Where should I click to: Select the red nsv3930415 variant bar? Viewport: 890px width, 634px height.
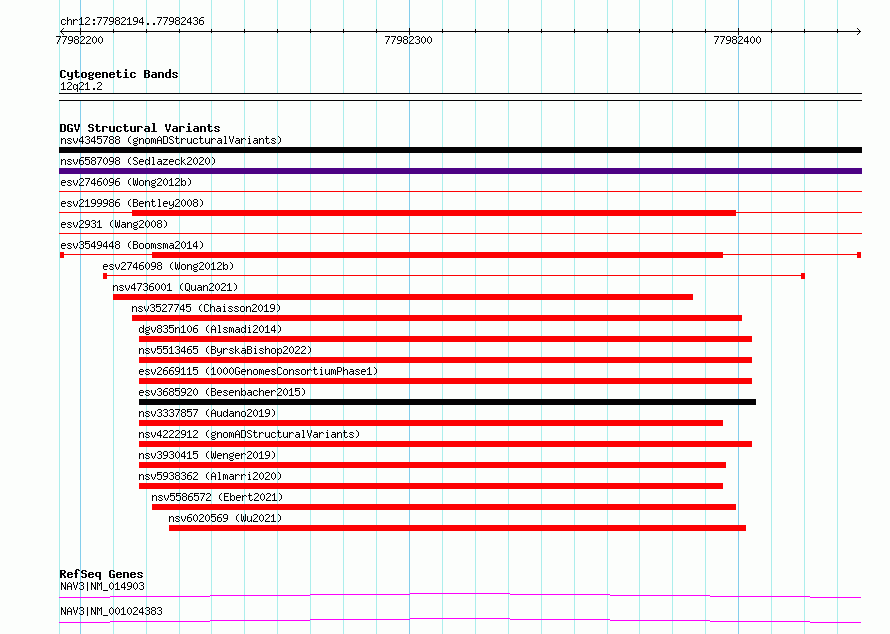pyautogui.click(x=432, y=465)
